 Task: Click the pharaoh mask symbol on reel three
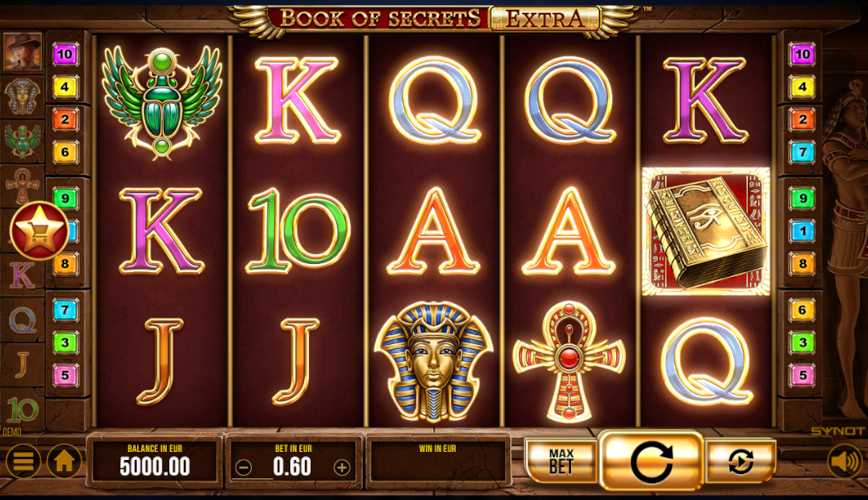[x=433, y=362]
